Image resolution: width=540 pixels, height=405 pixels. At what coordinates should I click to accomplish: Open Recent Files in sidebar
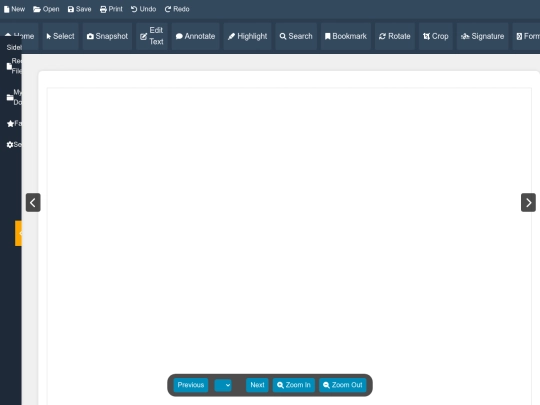coord(13,66)
